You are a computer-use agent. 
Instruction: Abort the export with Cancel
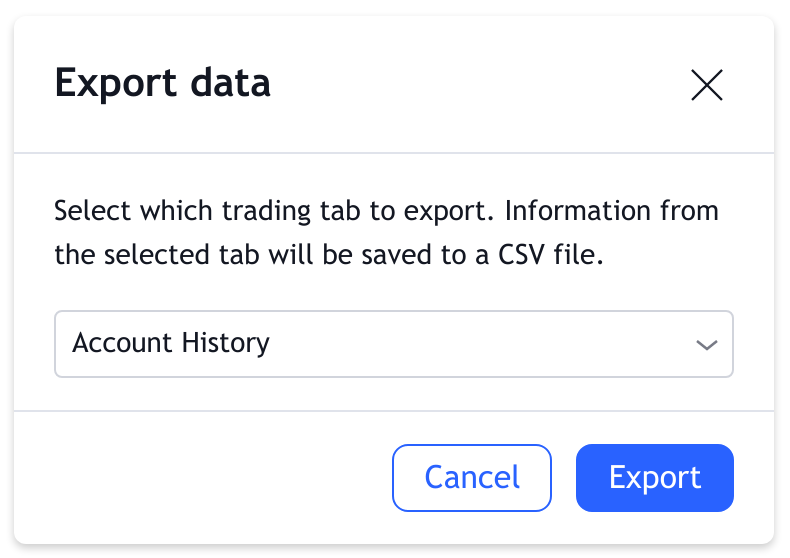[472, 477]
